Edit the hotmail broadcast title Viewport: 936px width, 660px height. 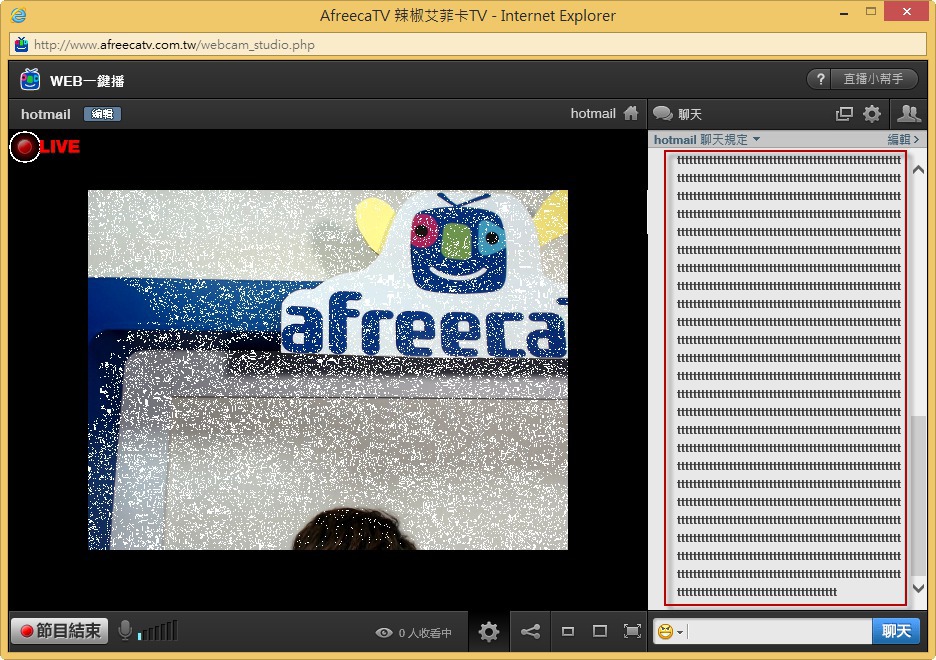[x=102, y=114]
